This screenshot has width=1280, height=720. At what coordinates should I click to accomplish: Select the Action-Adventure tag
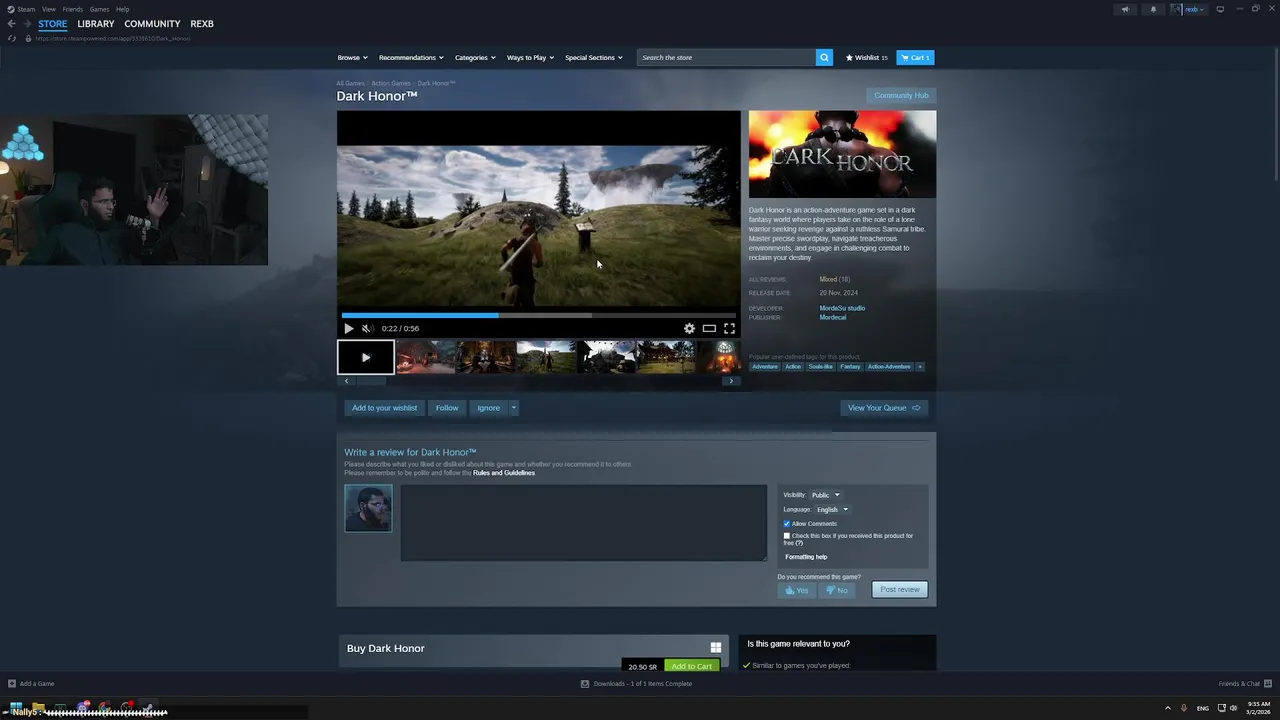(889, 367)
